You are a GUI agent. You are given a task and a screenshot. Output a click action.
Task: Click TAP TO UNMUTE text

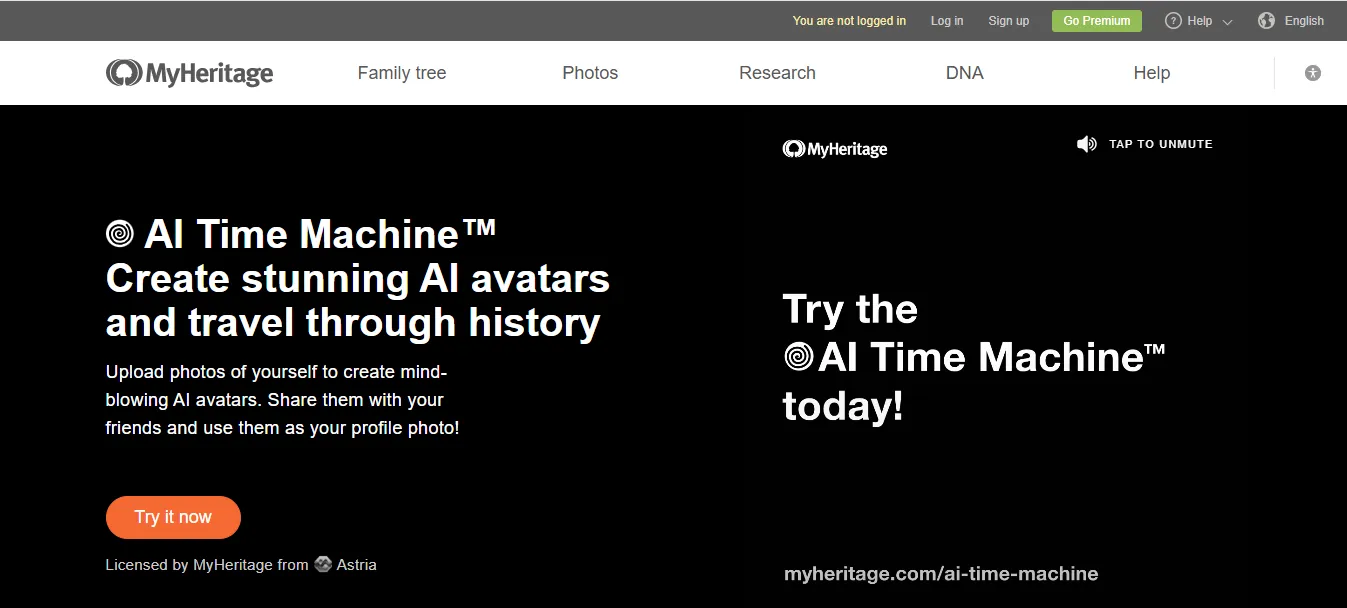(x=1161, y=144)
